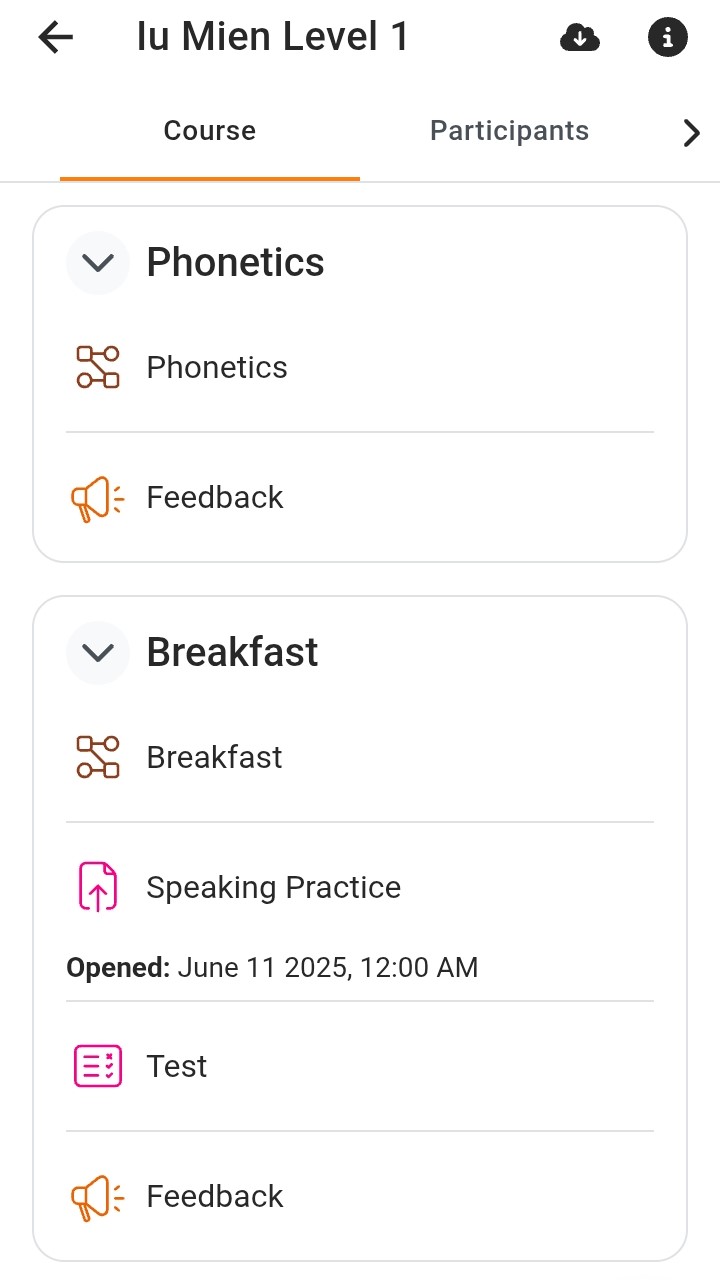
Task: Open the Speaking Practice assignment
Action: point(273,888)
